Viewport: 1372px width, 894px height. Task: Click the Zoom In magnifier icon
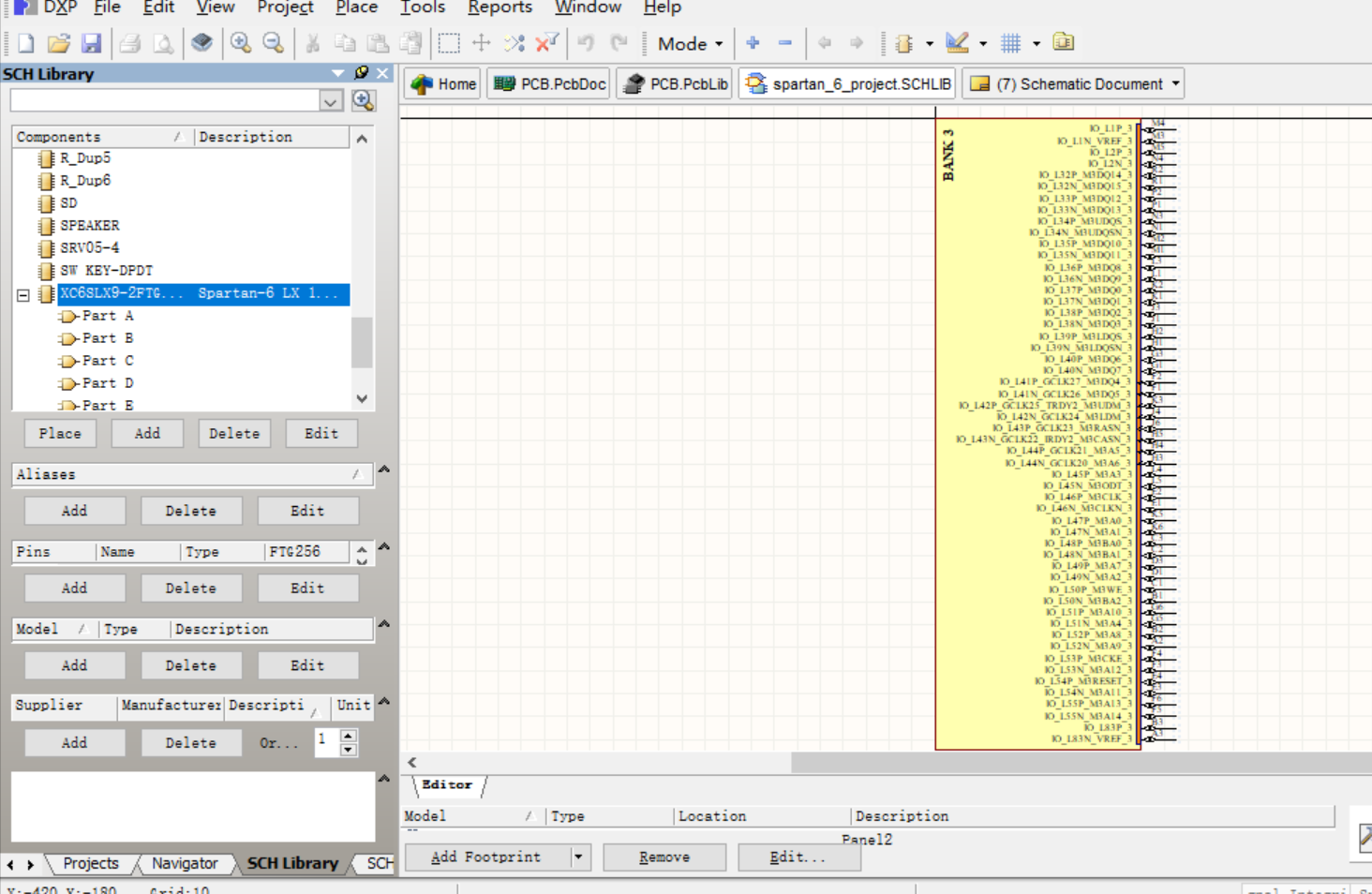(x=241, y=43)
